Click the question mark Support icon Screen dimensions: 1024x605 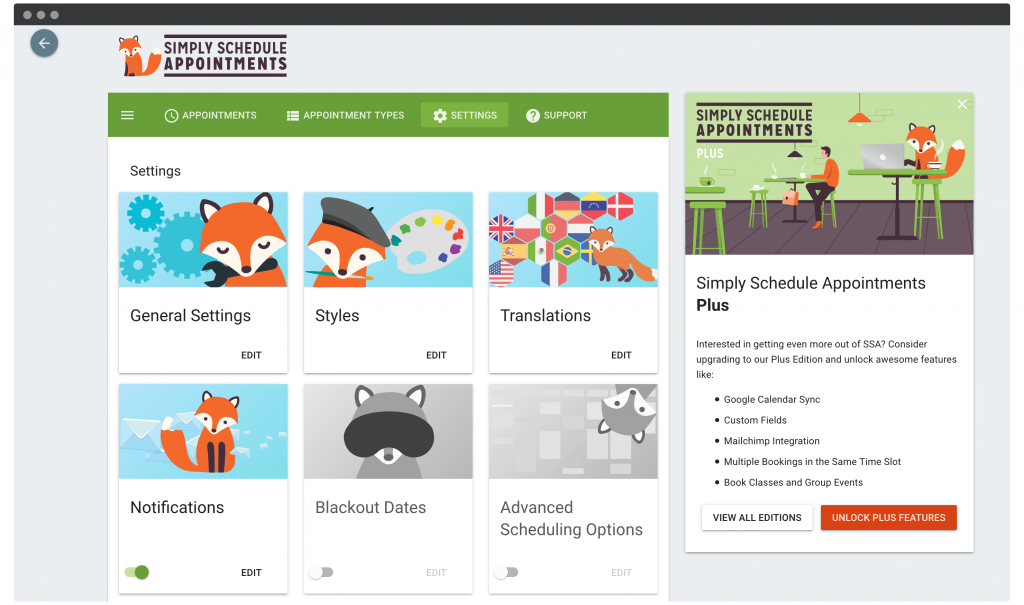[533, 116]
